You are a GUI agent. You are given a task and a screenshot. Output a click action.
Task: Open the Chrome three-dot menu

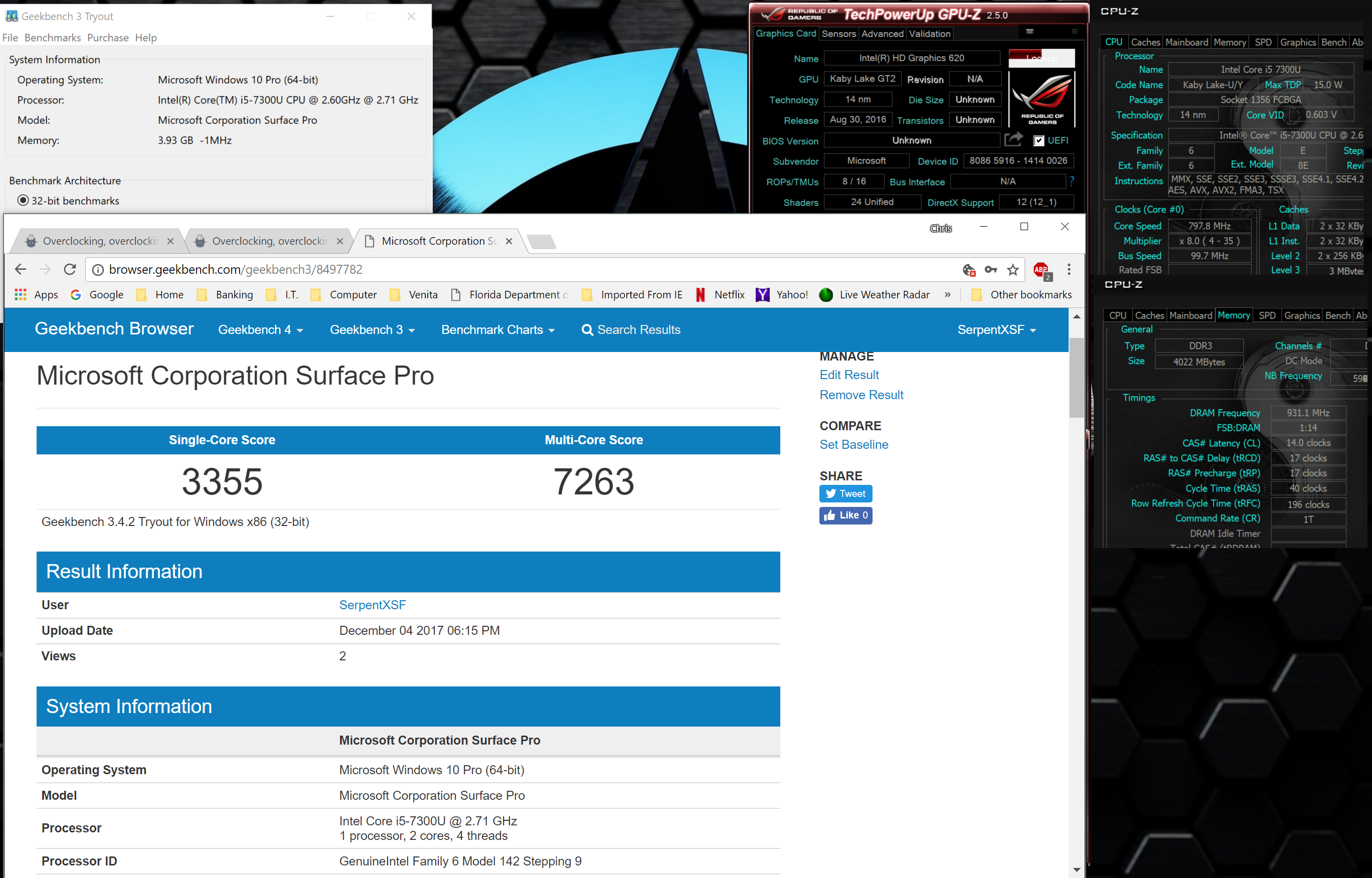pos(1069,270)
